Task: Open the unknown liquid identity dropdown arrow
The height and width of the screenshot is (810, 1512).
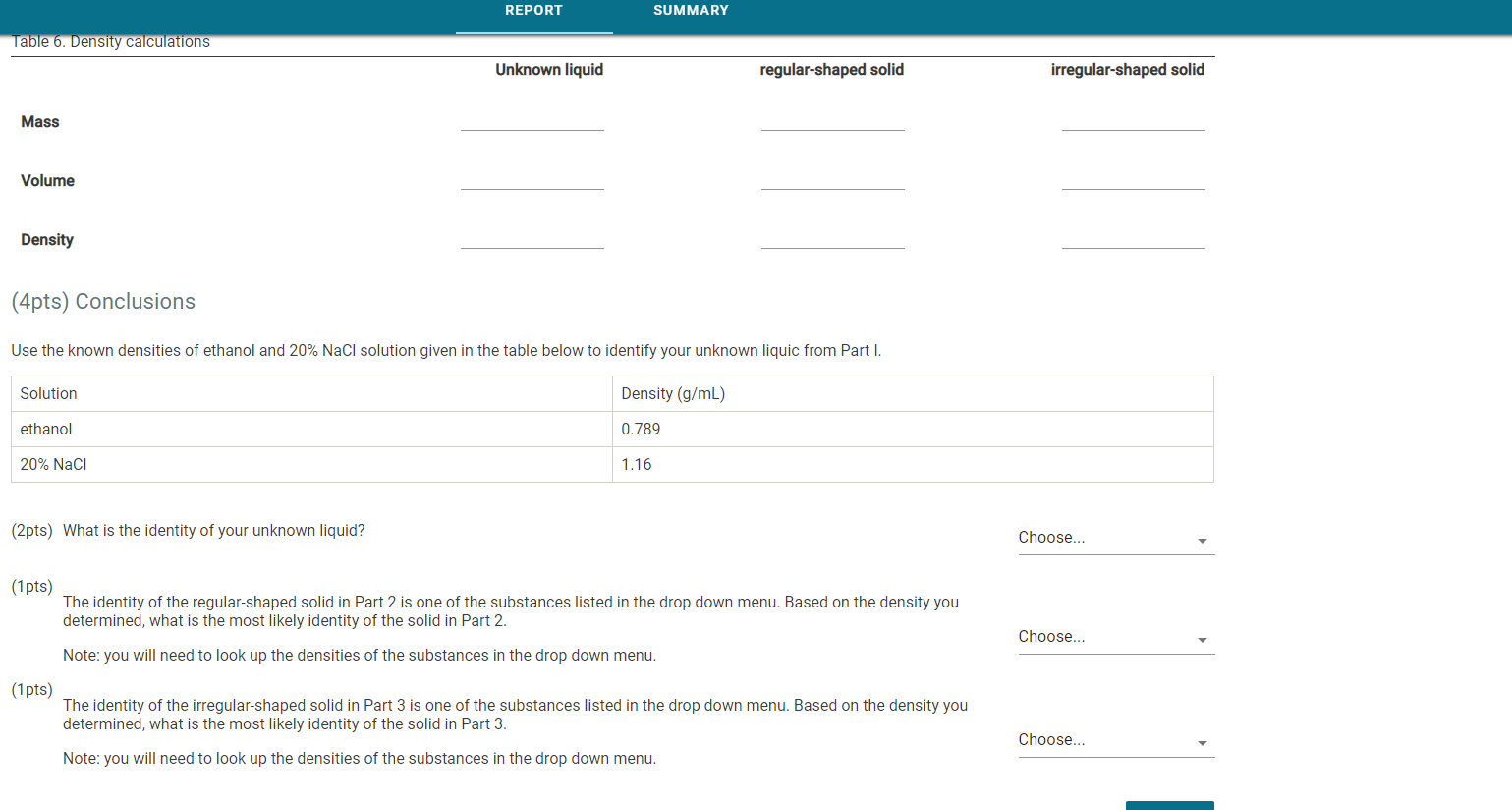Action: (x=1201, y=539)
